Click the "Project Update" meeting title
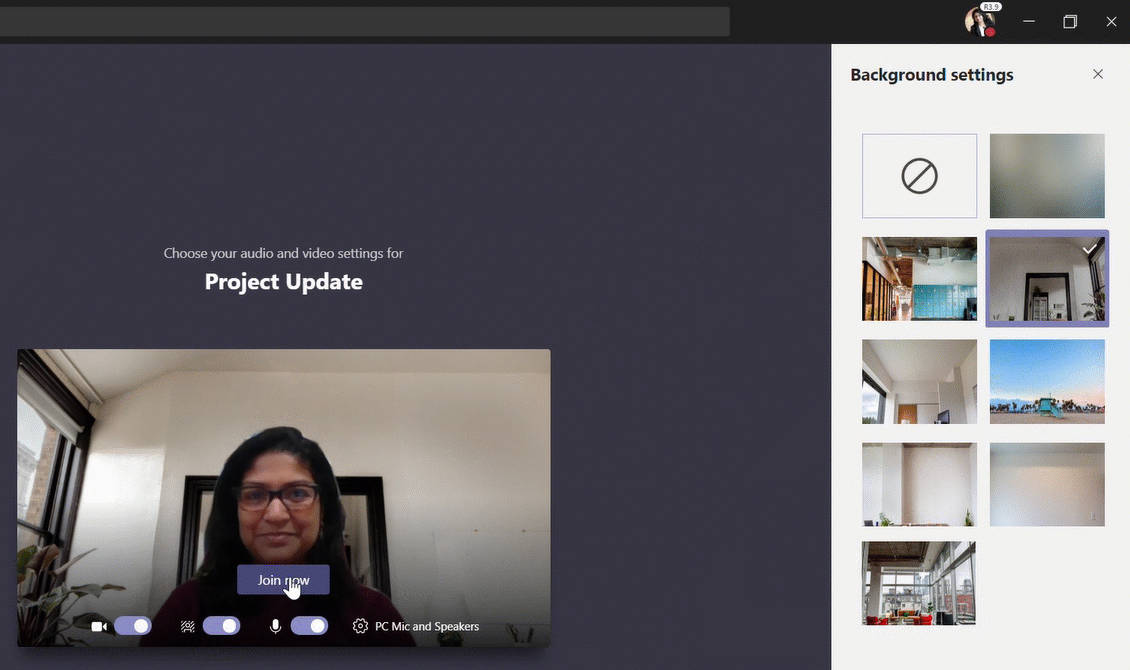This screenshot has width=1130, height=670. pyautogui.click(x=283, y=282)
